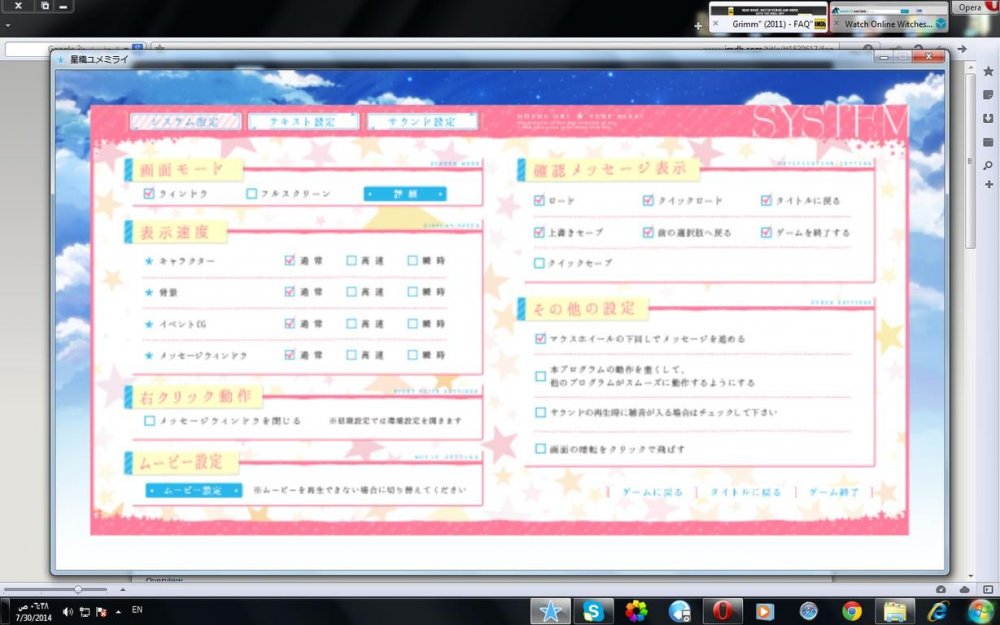
Task: Uncheck the クイックロード confirmation checkbox
Action: [648, 201]
